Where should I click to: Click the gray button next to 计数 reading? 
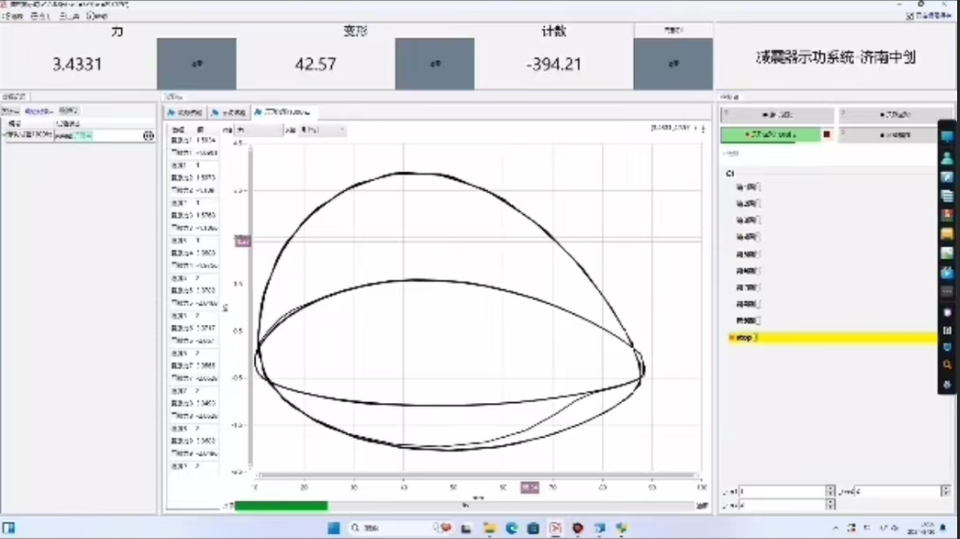[x=673, y=63]
